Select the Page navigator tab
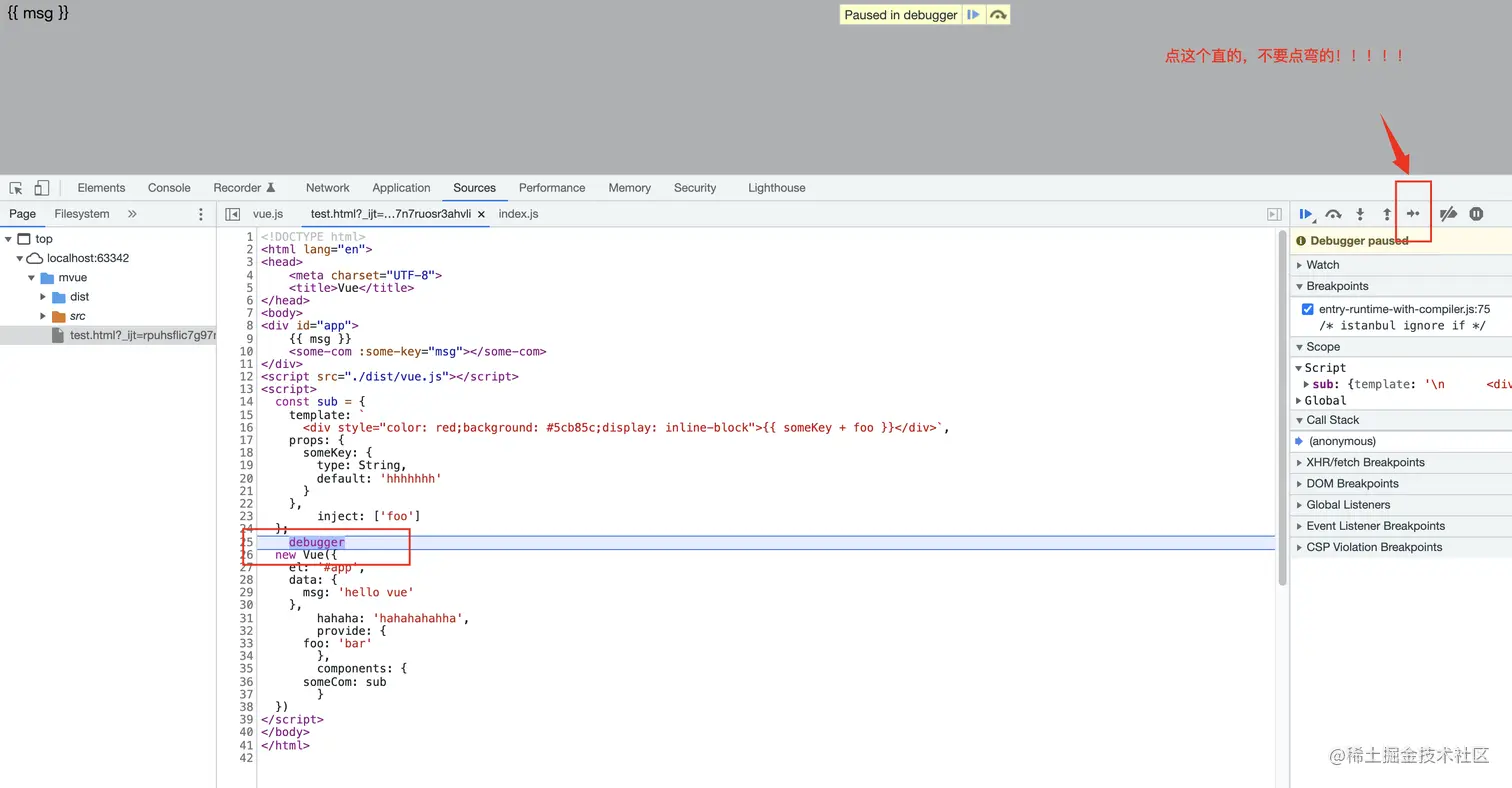 coord(22,214)
